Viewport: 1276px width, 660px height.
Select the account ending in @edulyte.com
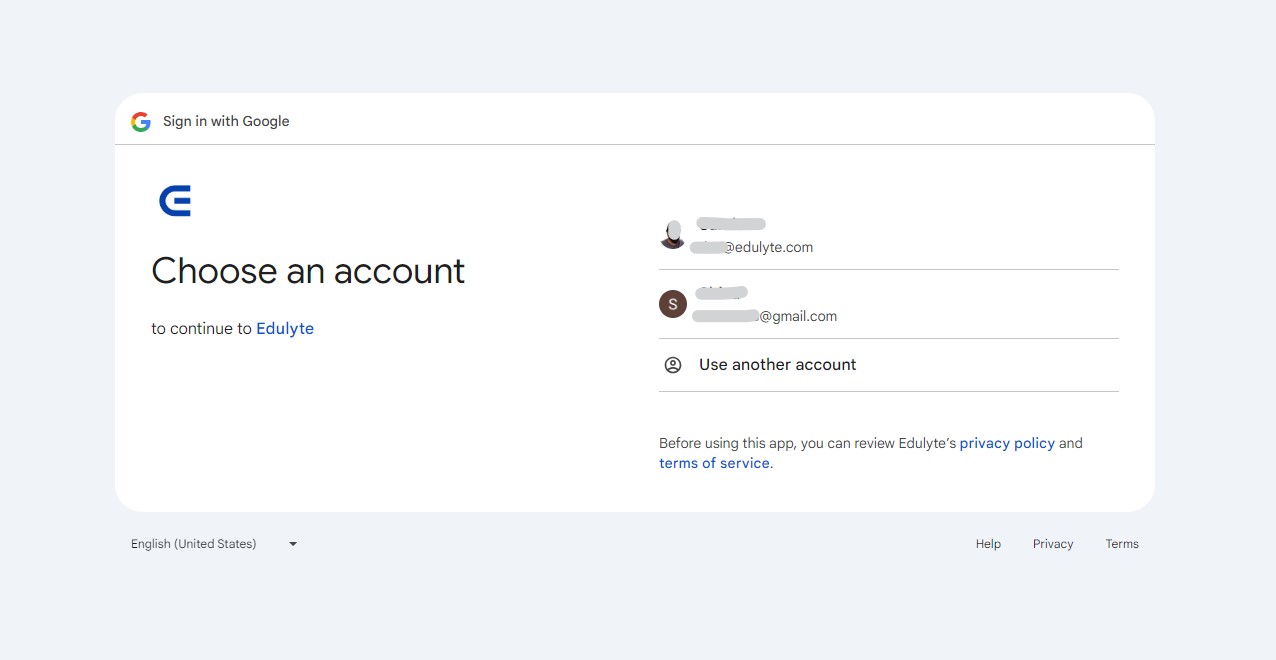(x=889, y=235)
